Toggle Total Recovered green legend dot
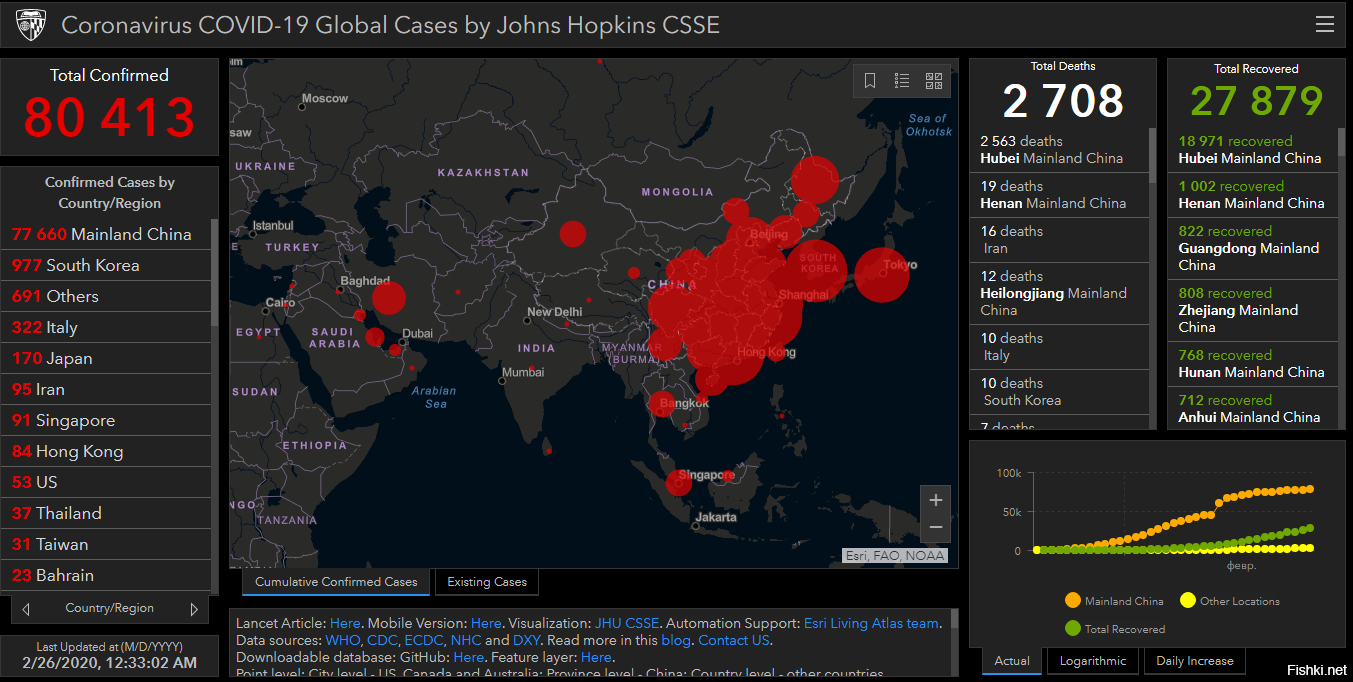This screenshot has width=1353, height=682. coord(1073,629)
